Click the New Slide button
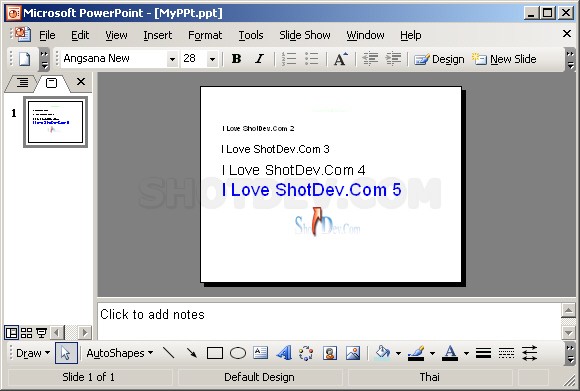The image size is (580, 391). click(x=505, y=59)
